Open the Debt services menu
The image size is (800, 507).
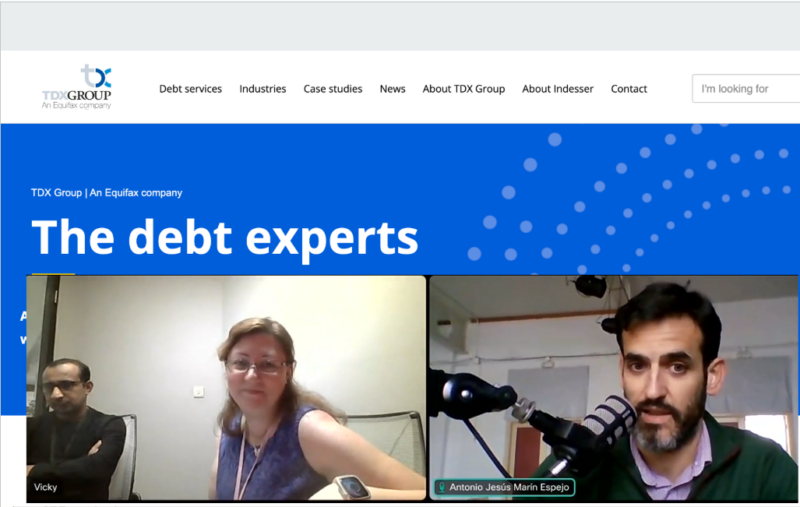(x=190, y=89)
